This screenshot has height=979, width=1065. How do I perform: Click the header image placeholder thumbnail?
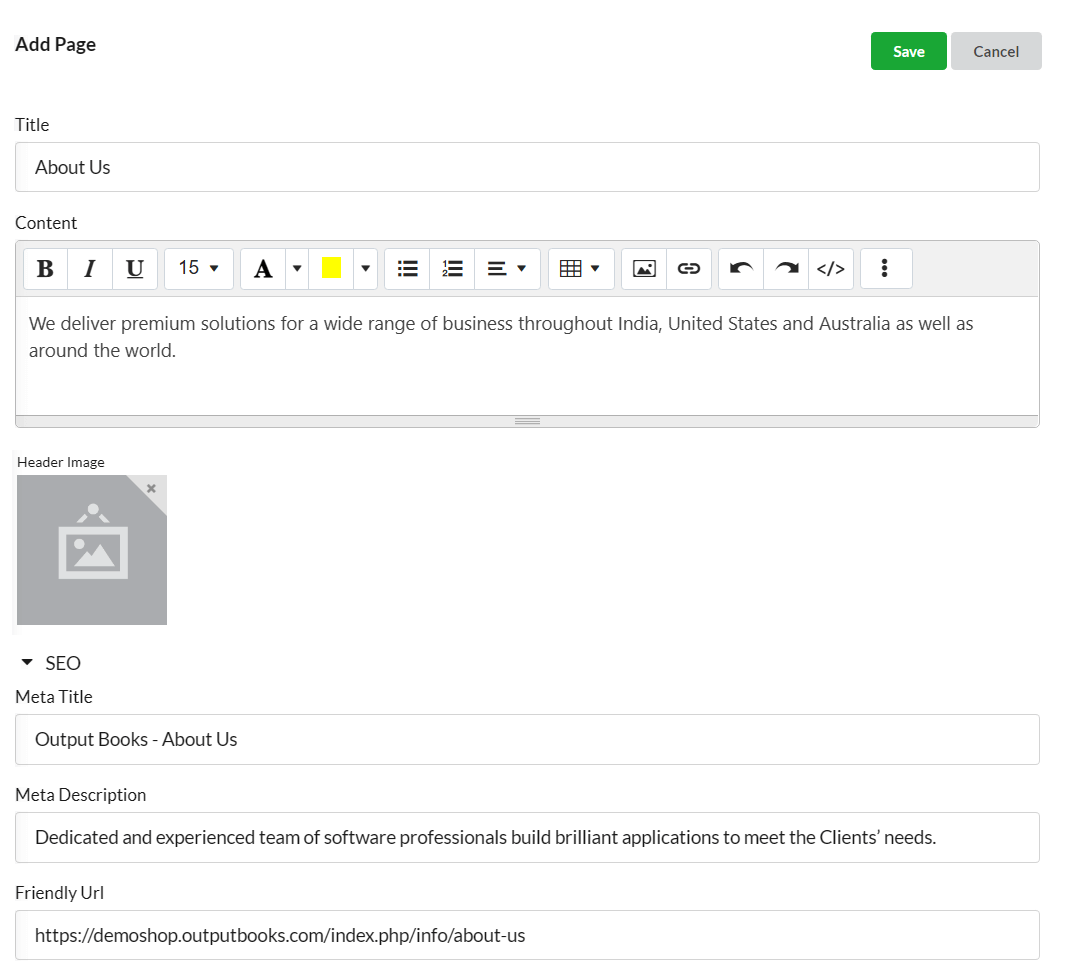click(x=92, y=550)
